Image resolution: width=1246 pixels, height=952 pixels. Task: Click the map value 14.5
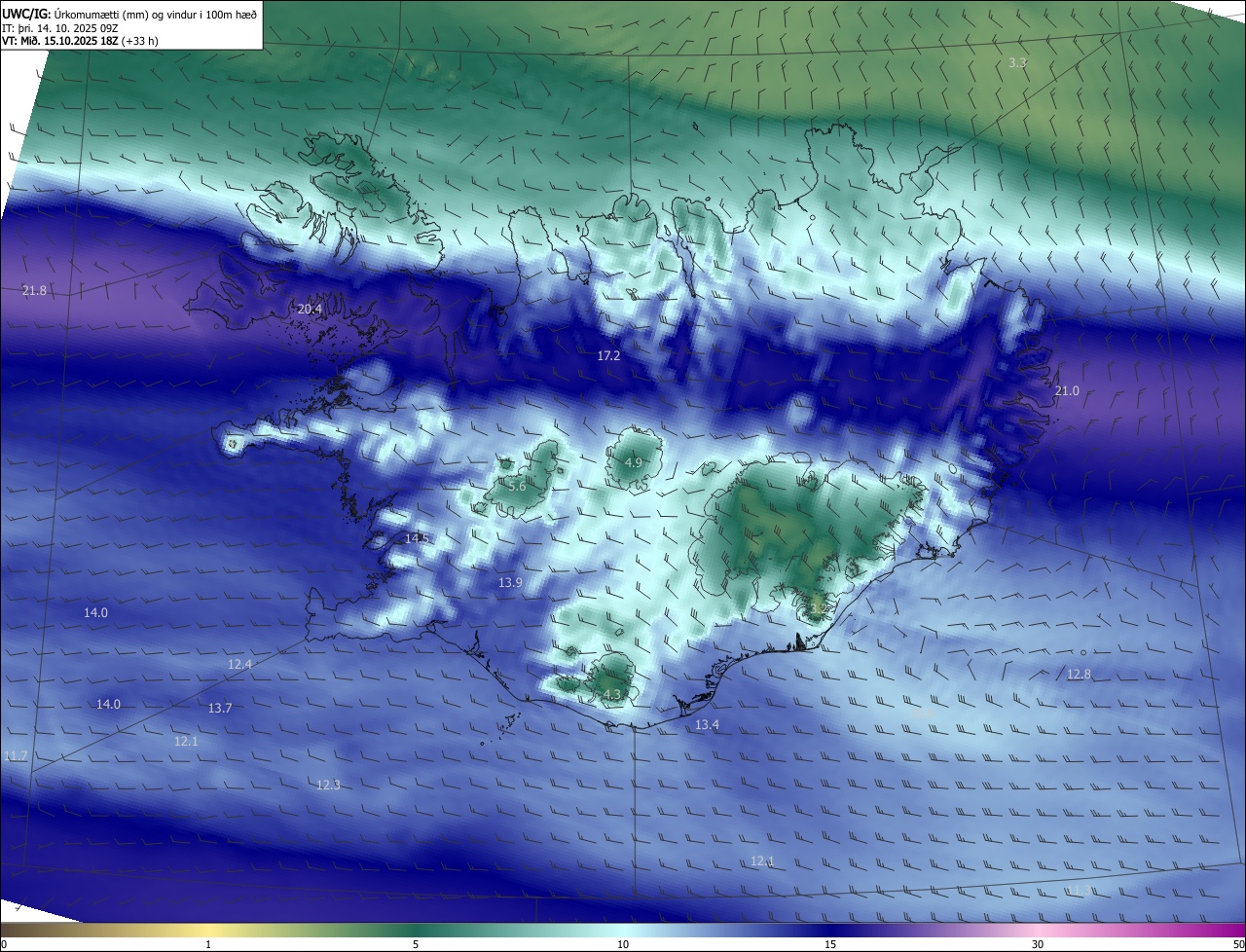417,538
